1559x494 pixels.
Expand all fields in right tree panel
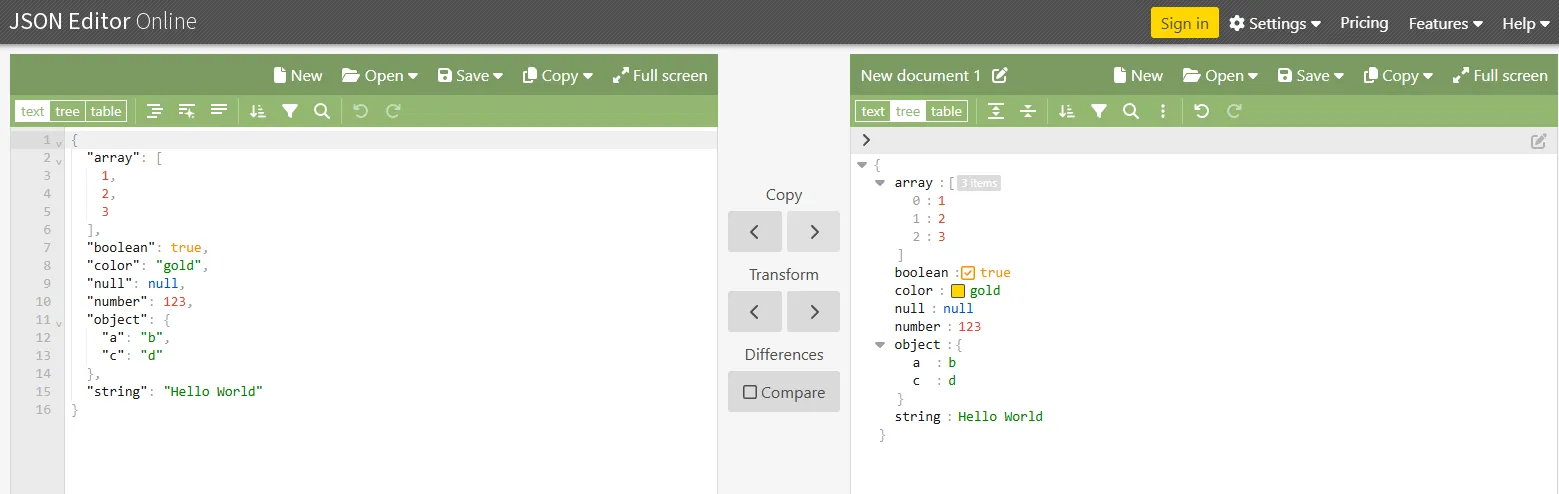[995, 111]
